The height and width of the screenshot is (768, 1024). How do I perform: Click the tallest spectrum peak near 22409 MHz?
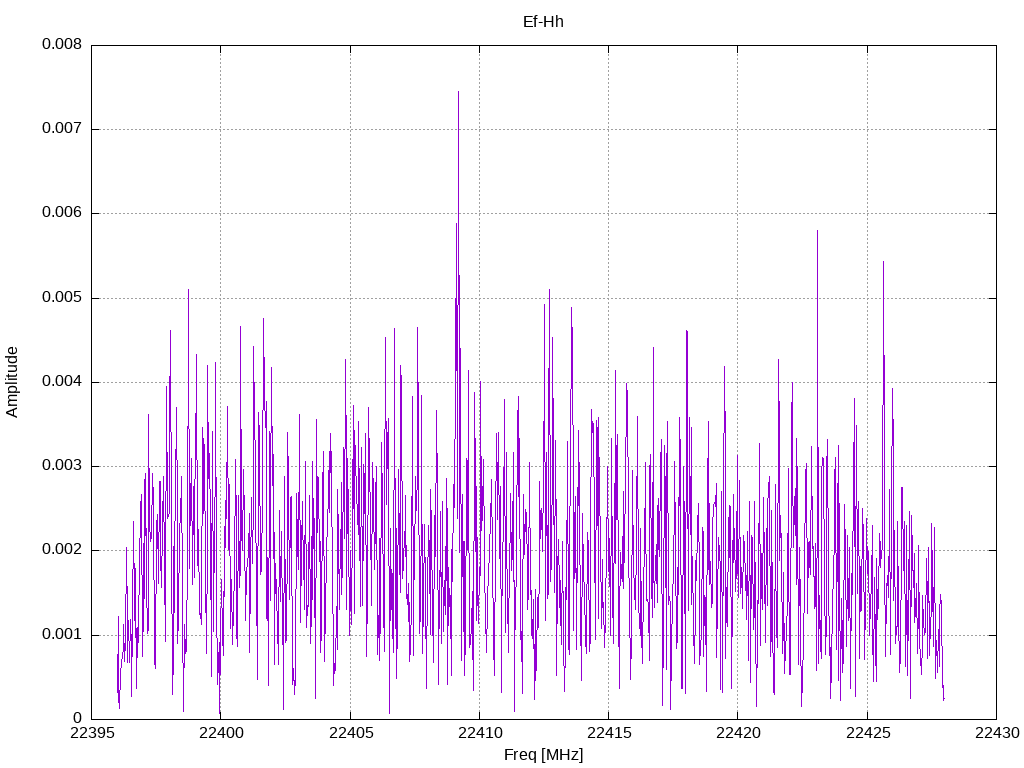458,92
